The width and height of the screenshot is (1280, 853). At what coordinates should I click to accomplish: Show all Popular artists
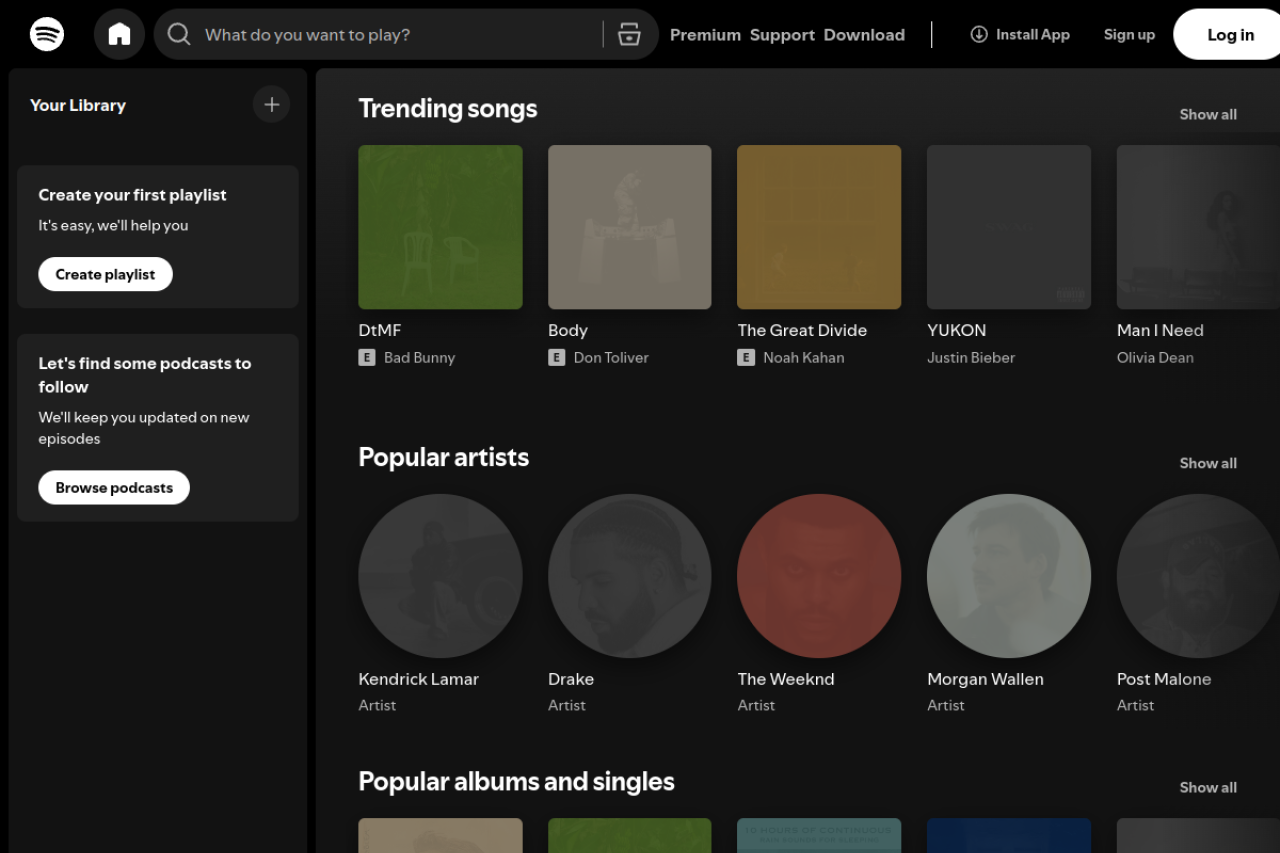tap(1207, 463)
